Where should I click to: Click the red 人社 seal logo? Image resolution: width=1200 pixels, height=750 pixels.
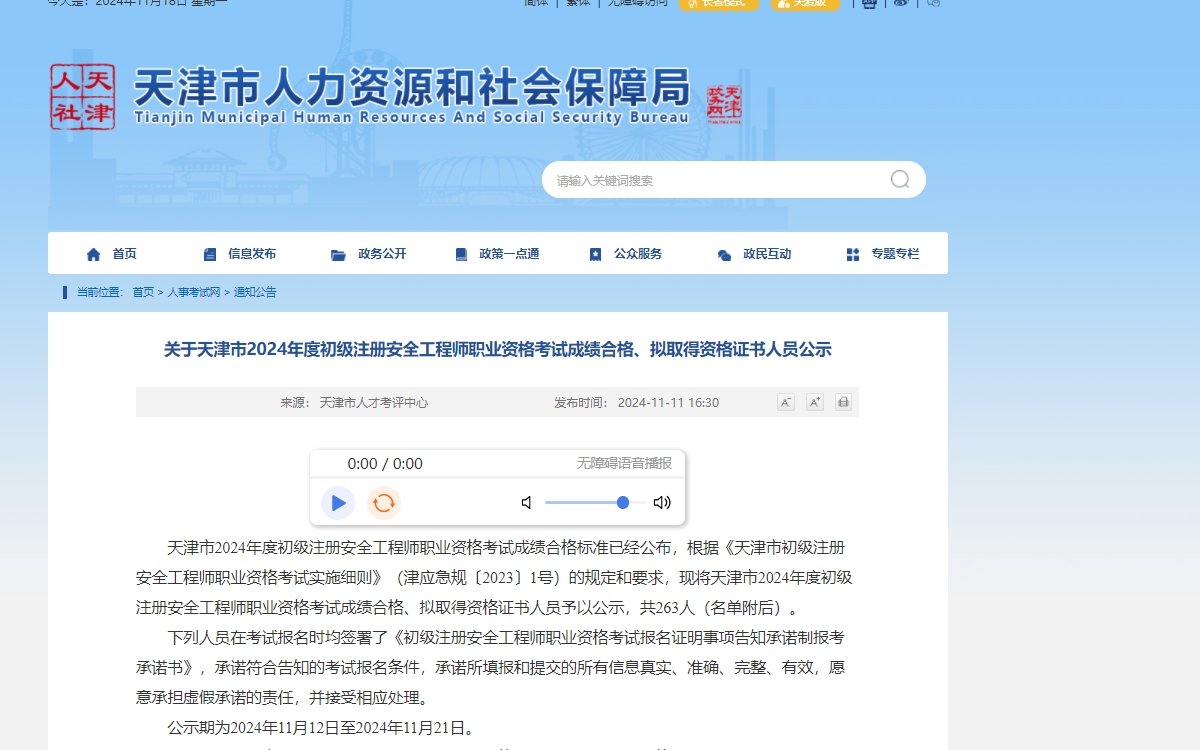[x=83, y=97]
